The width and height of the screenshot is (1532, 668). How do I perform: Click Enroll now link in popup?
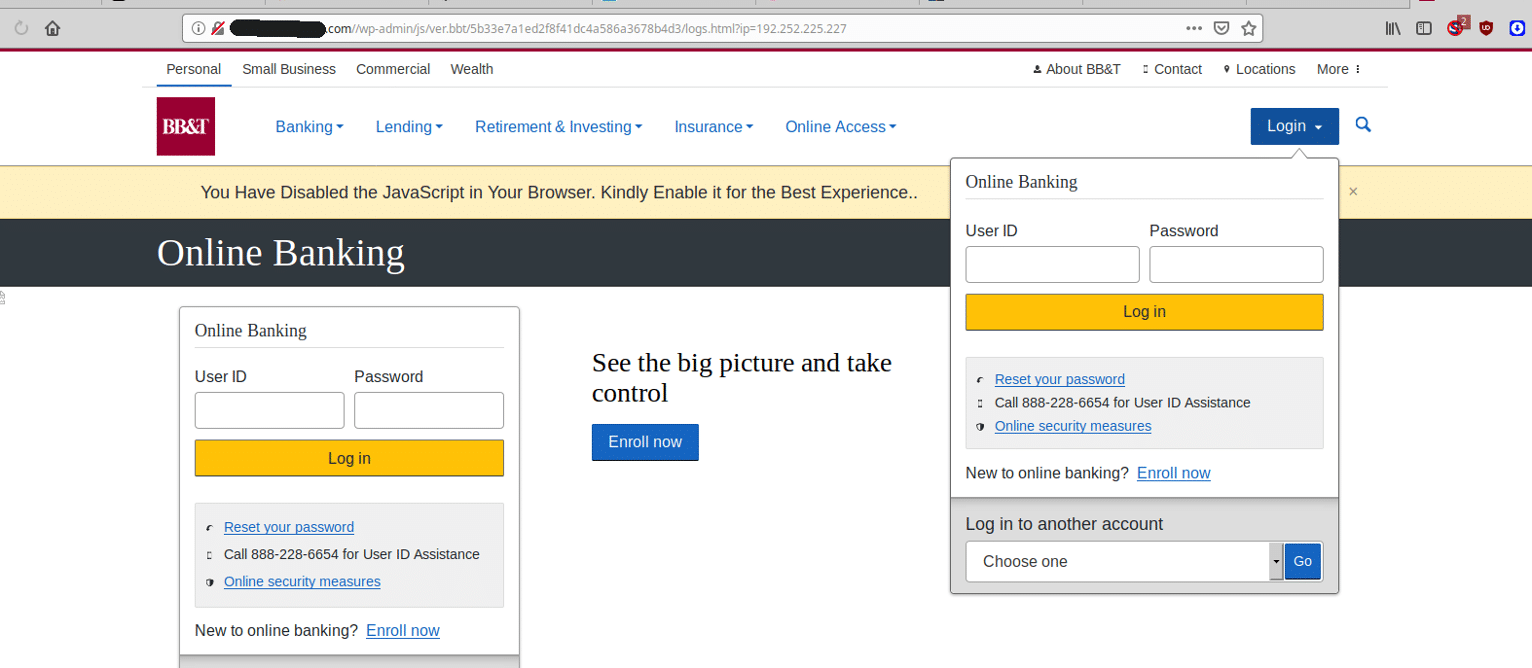coord(1174,473)
